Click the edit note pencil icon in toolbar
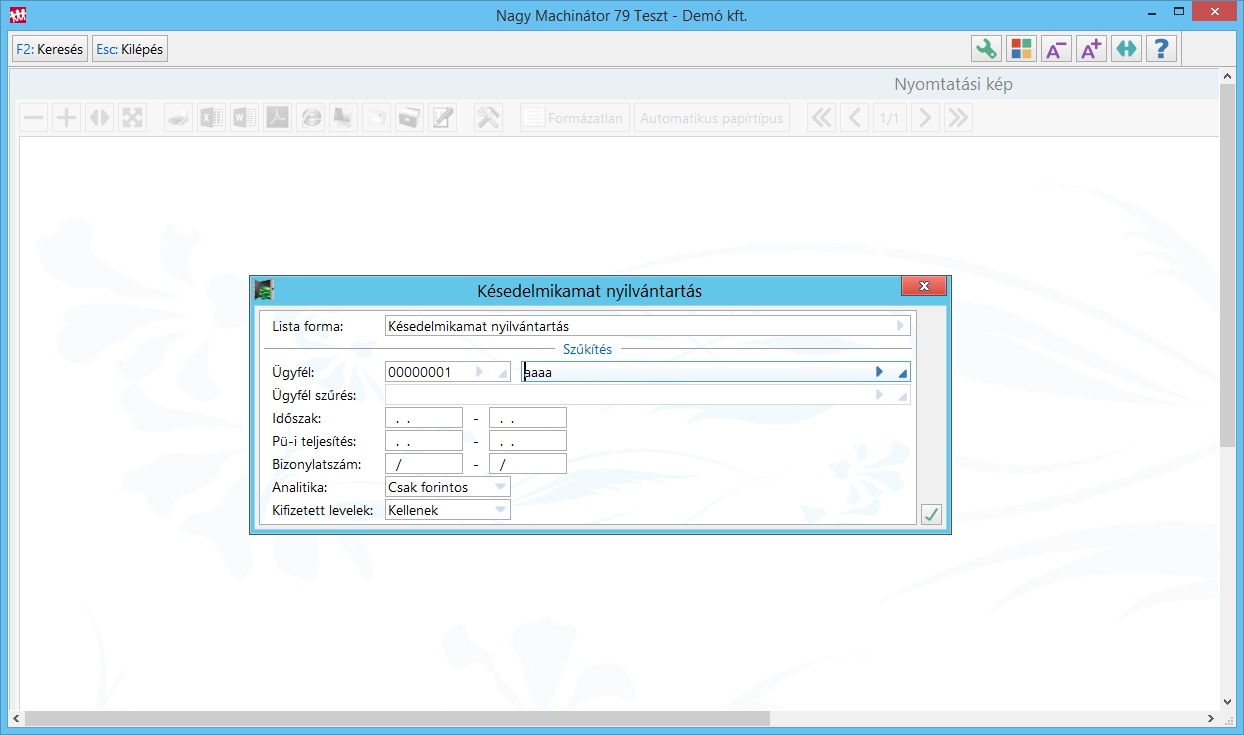Image resolution: width=1244 pixels, height=735 pixels. pos(442,118)
